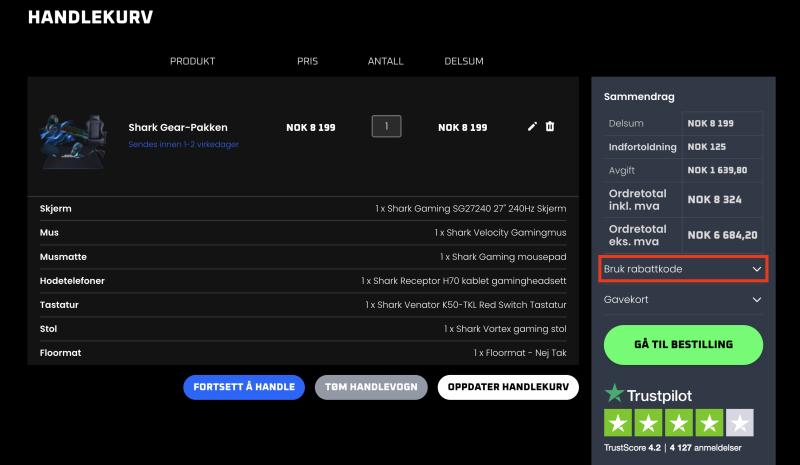Click the Indfortoldning value NOK 125
The height and width of the screenshot is (465, 800).
tap(707, 147)
